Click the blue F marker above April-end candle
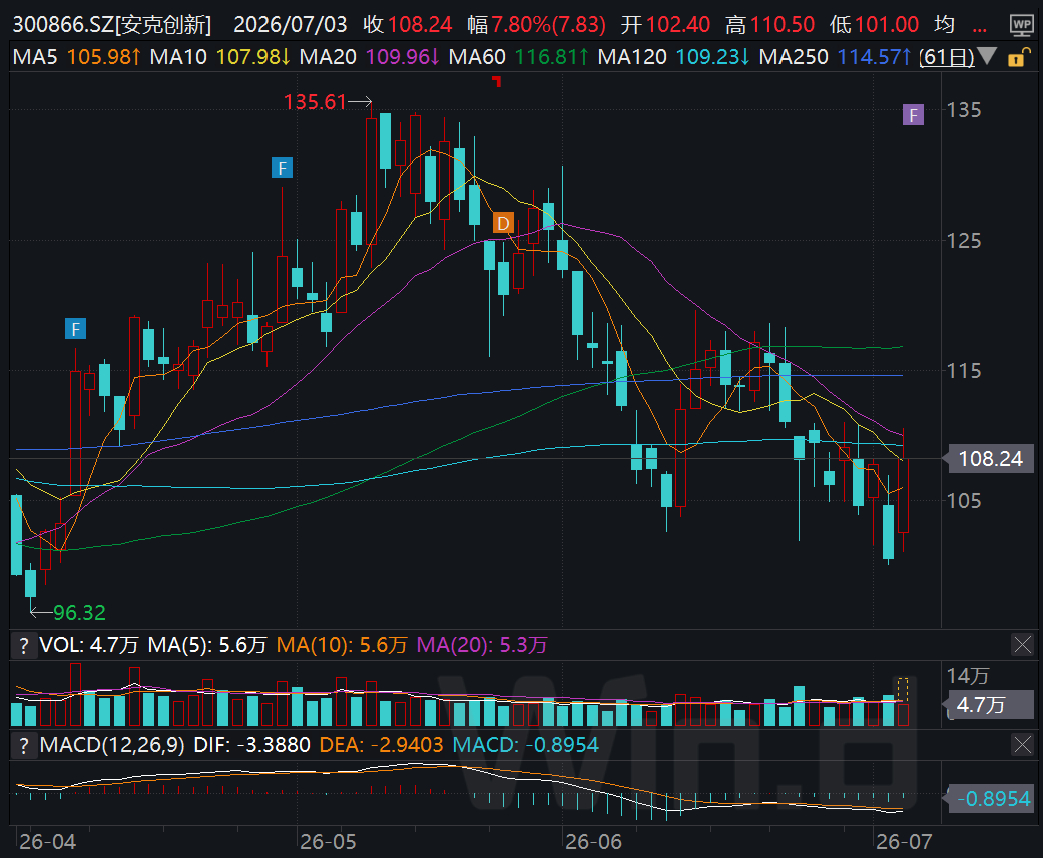The height and width of the screenshot is (859, 1044). 282,168
